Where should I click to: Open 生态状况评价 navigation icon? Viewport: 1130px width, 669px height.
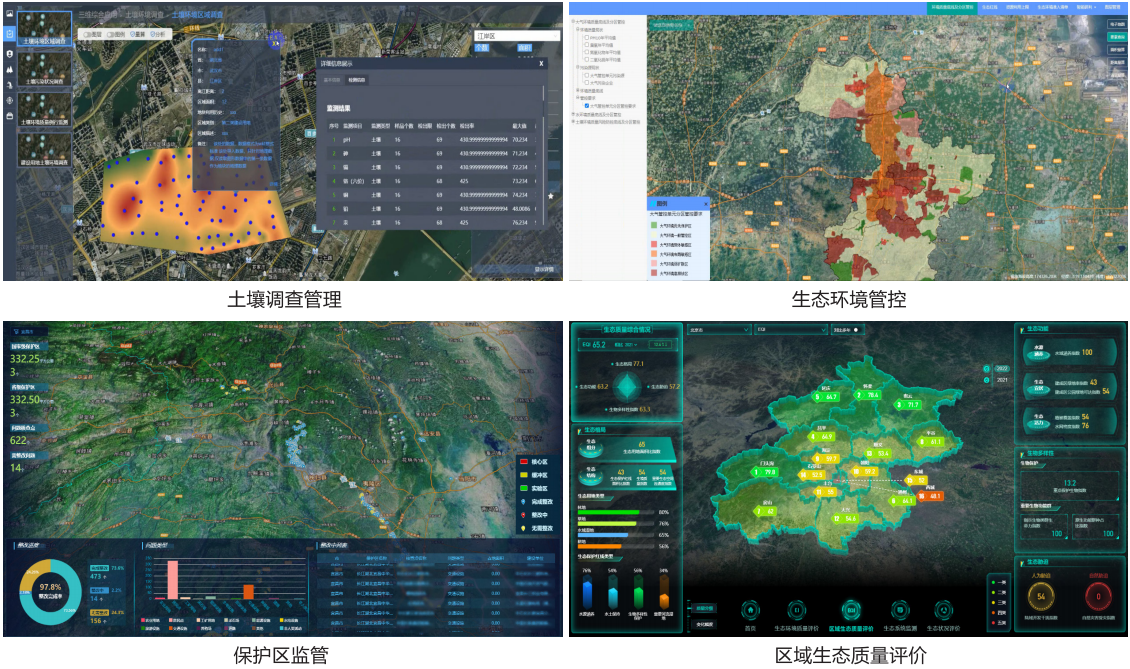click(942, 609)
